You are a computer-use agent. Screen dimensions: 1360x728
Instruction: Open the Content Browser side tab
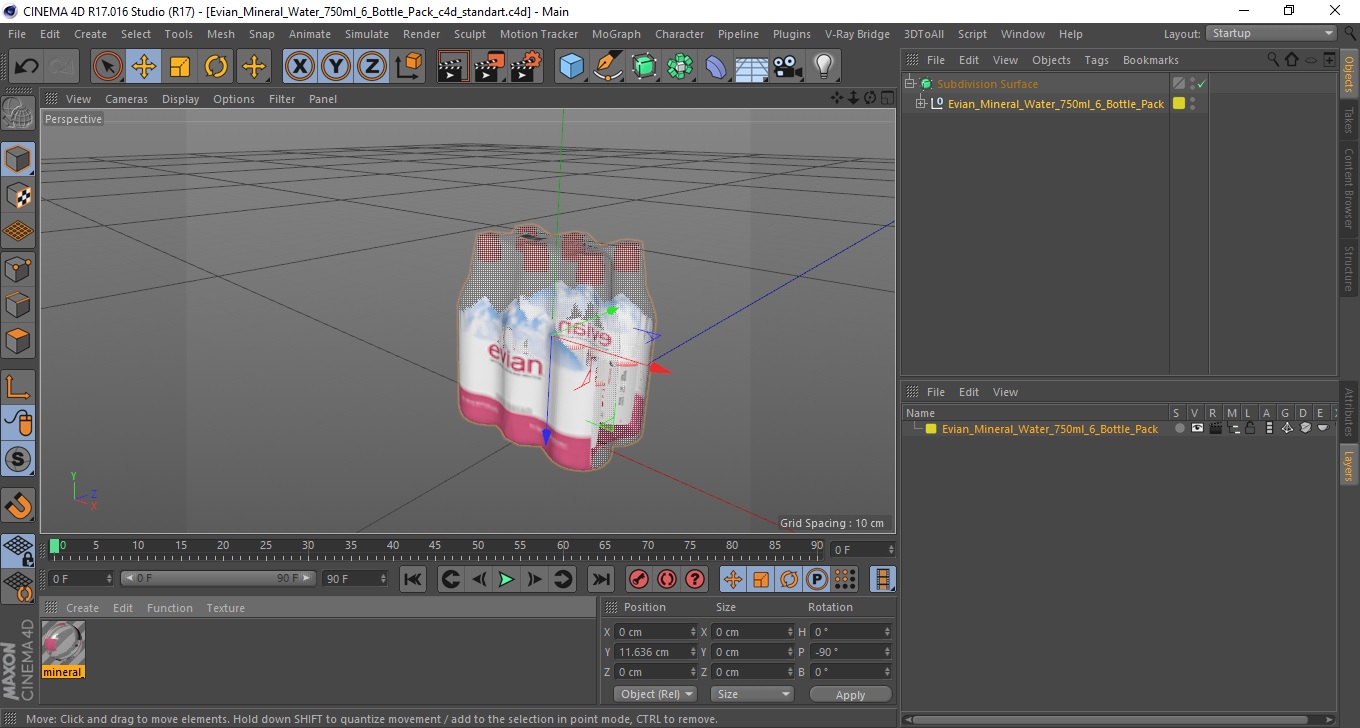tap(1349, 188)
